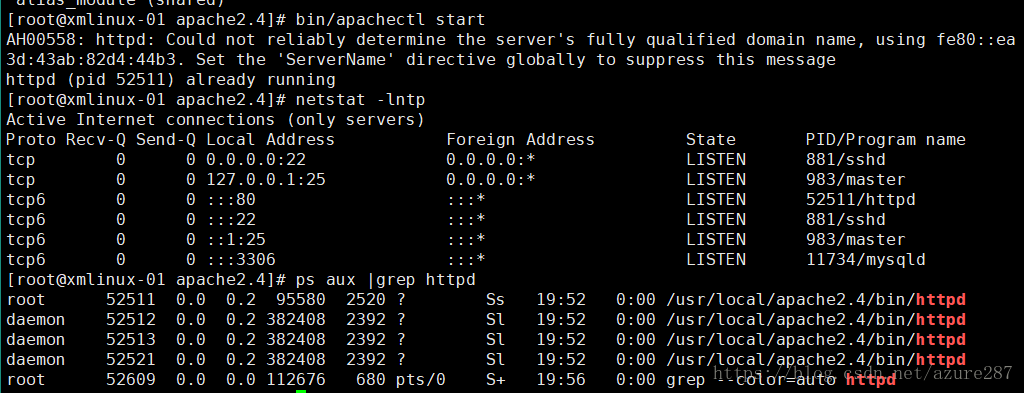The width and height of the screenshot is (1024, 393).
Task: Click 'Active Internet connections (only servers)' line
Action: pos(216,120)
